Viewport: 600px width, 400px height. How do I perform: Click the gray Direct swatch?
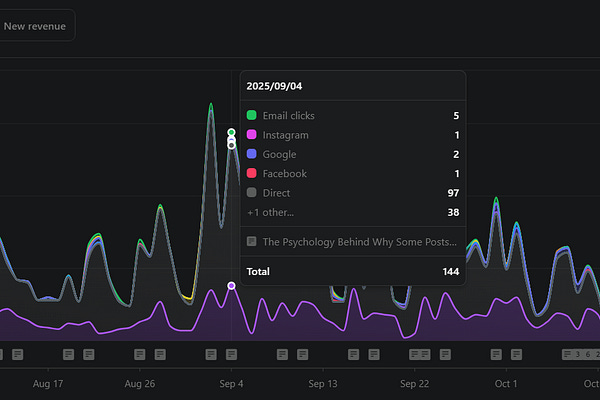[x=251, y=192]
